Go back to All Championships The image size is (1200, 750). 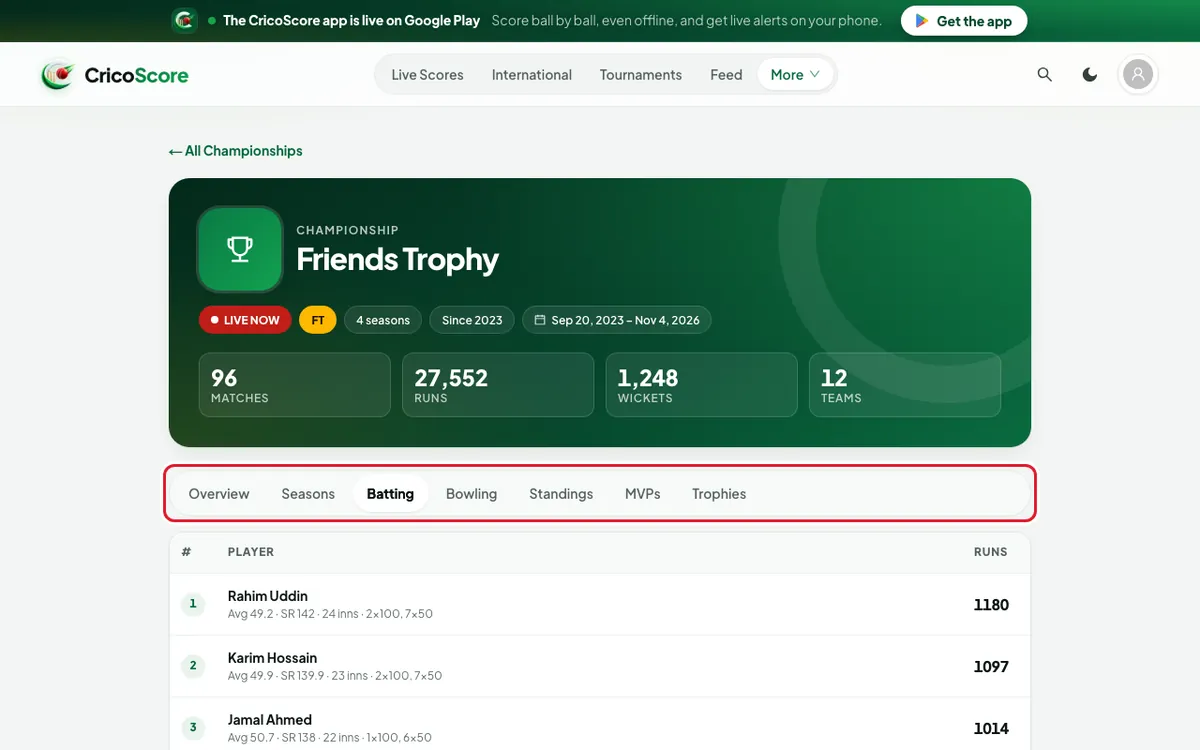click(x=236, y=151)
